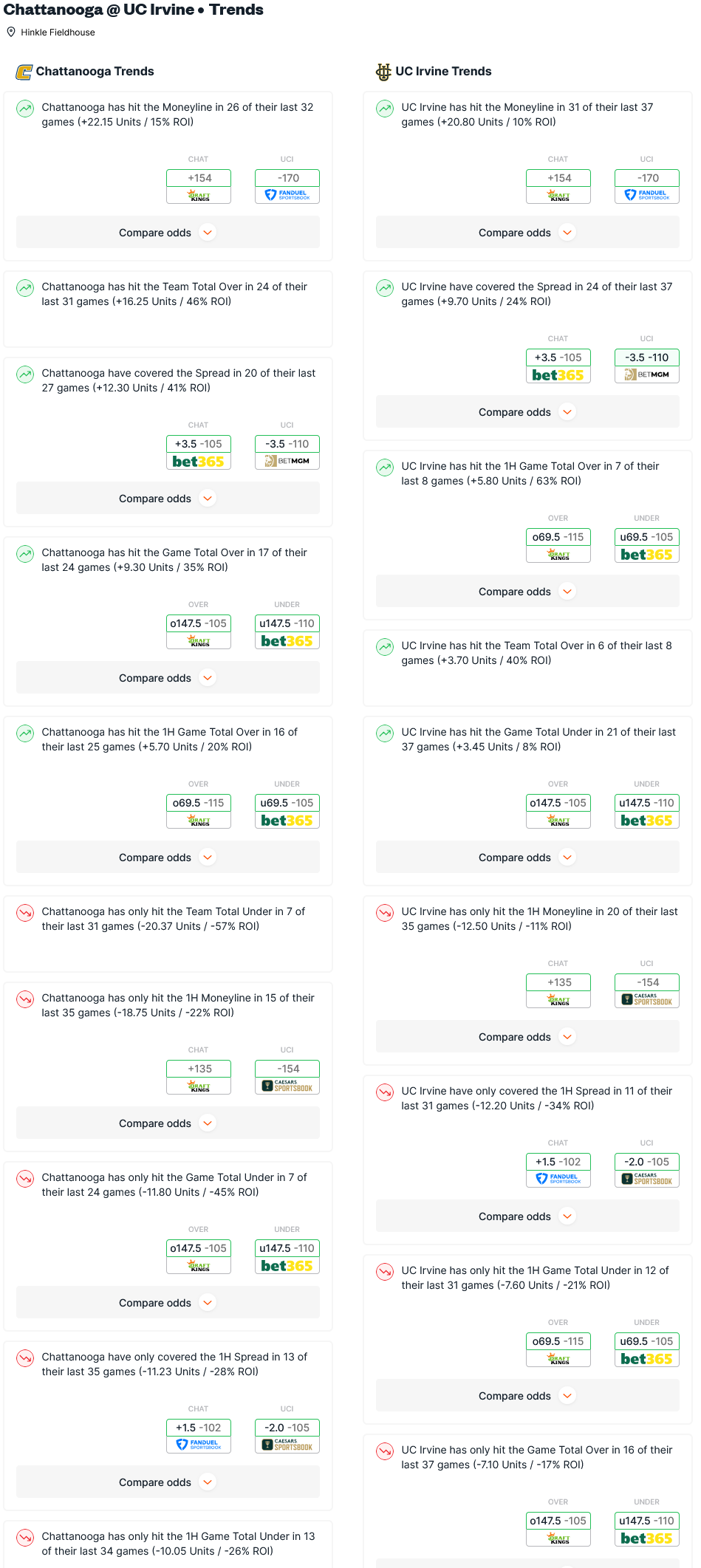Click the UC Irvine anteater logo icon
The width and height of the screenshot is (701, 1568).
click(383, 72)
